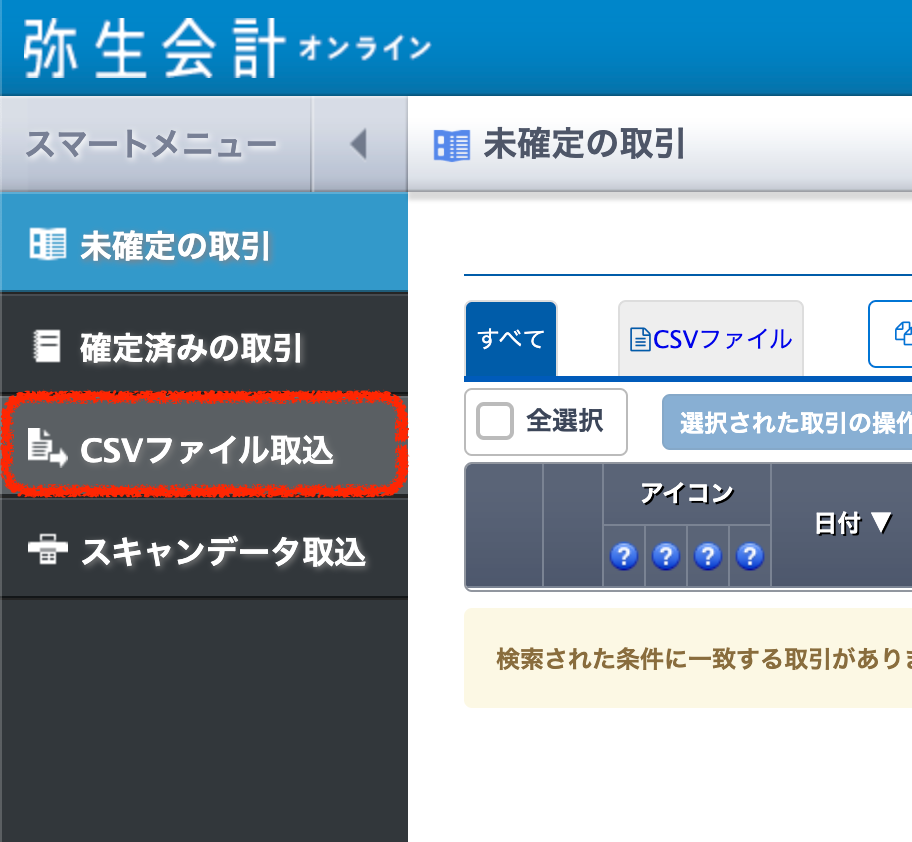912x842 pixels.
Task: Click the スマートメニュー header label
Action: (151, 145)
